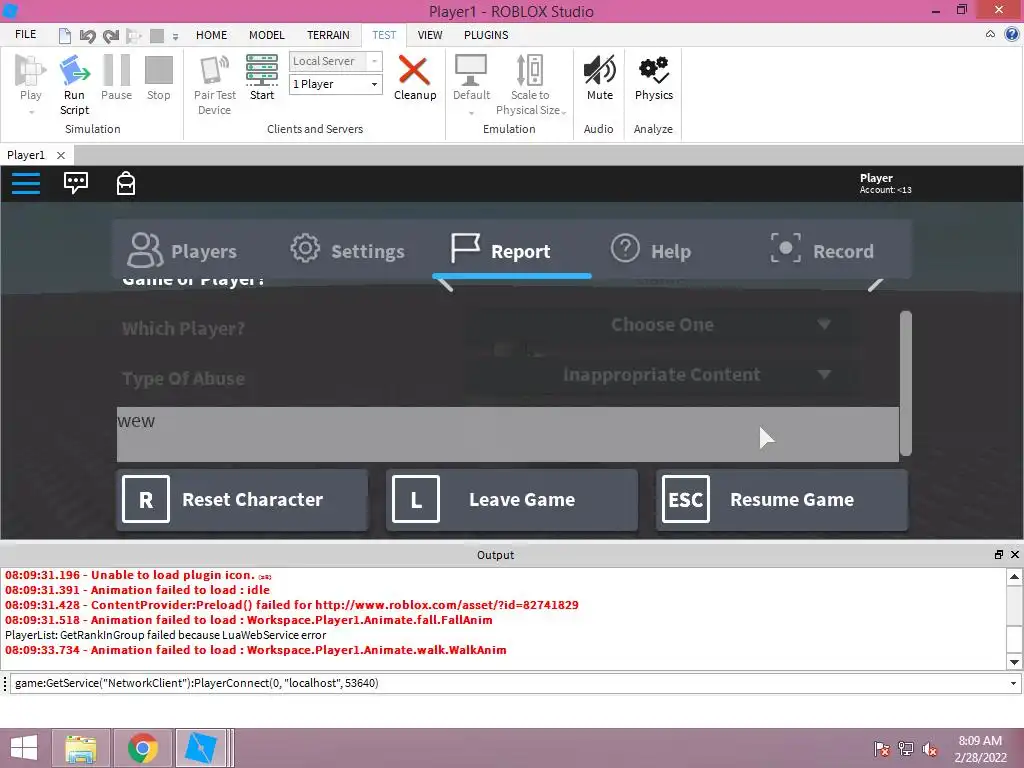Open the Physics analyze tool
Image resolution: width=1024 pixels, height=768 pixels.
654,78
